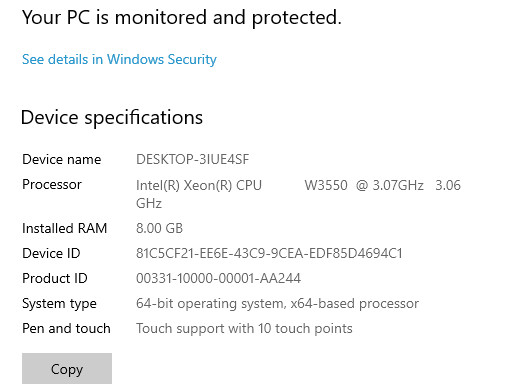Screen dimensions: 527x392
Task: Click the Device name label
Action: coord(62,159)
